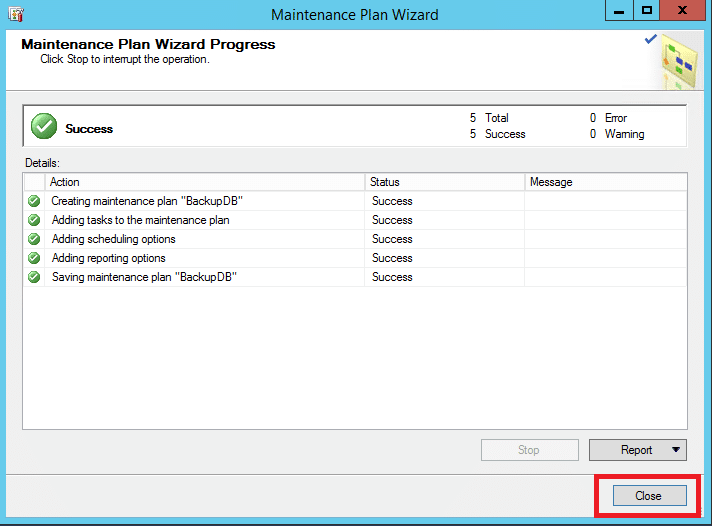Select the Creating maintenance plan "BackupDB" row
The image size is (712, 526).
(355, 201)
